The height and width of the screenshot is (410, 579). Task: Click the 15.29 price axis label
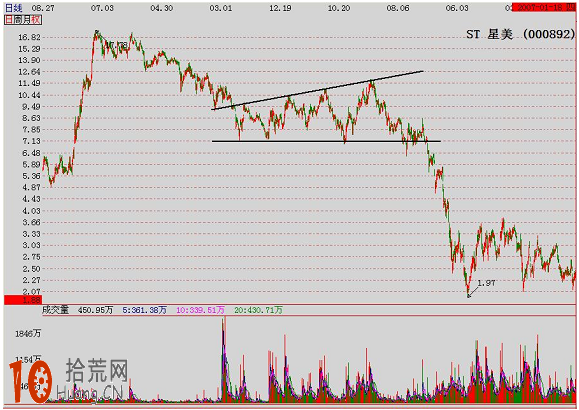tap(29, 49)
